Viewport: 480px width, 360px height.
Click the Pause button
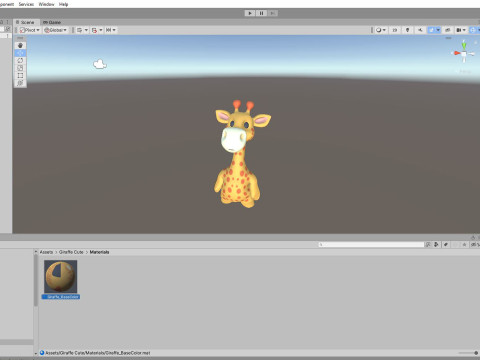261,13
